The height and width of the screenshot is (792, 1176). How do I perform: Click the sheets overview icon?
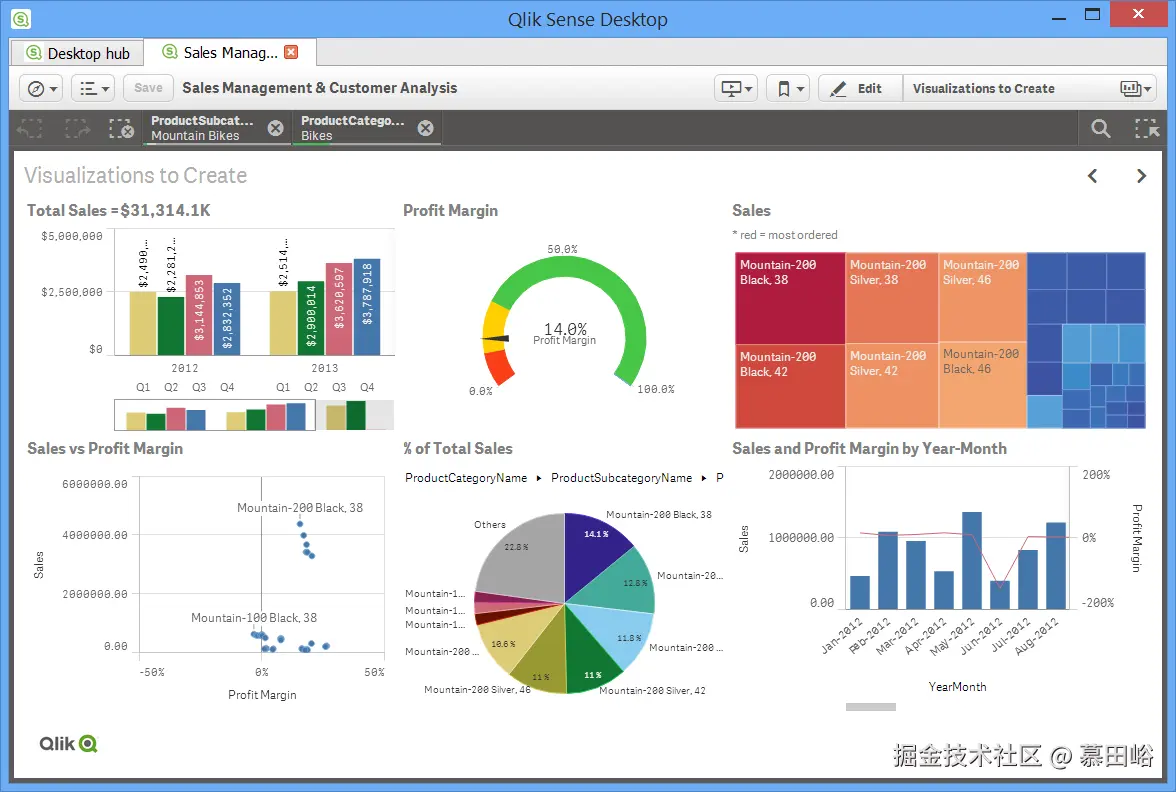(1135, 88)
